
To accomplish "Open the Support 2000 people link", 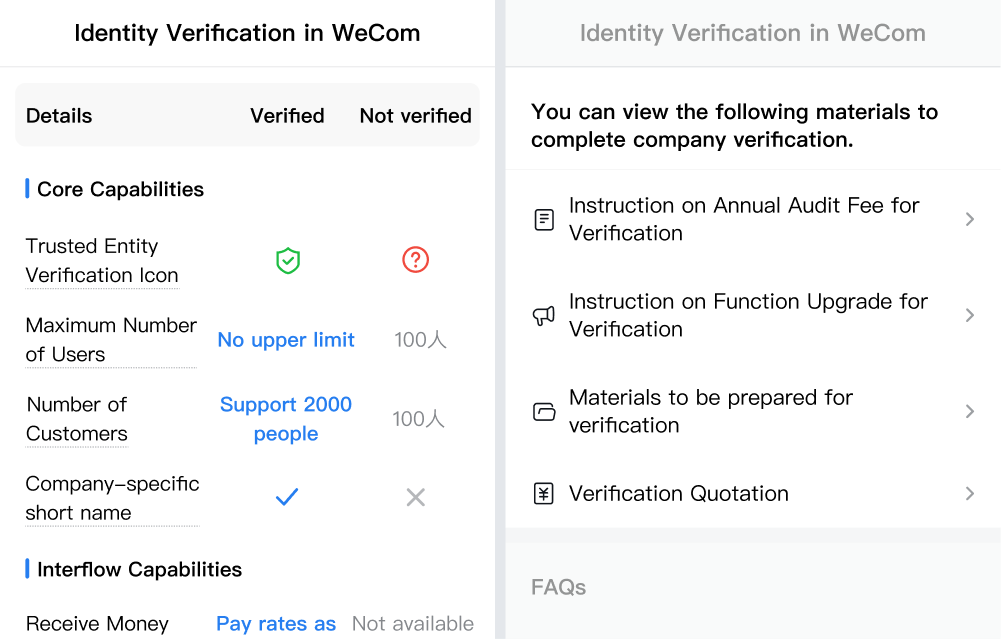I will coord(286,419).
